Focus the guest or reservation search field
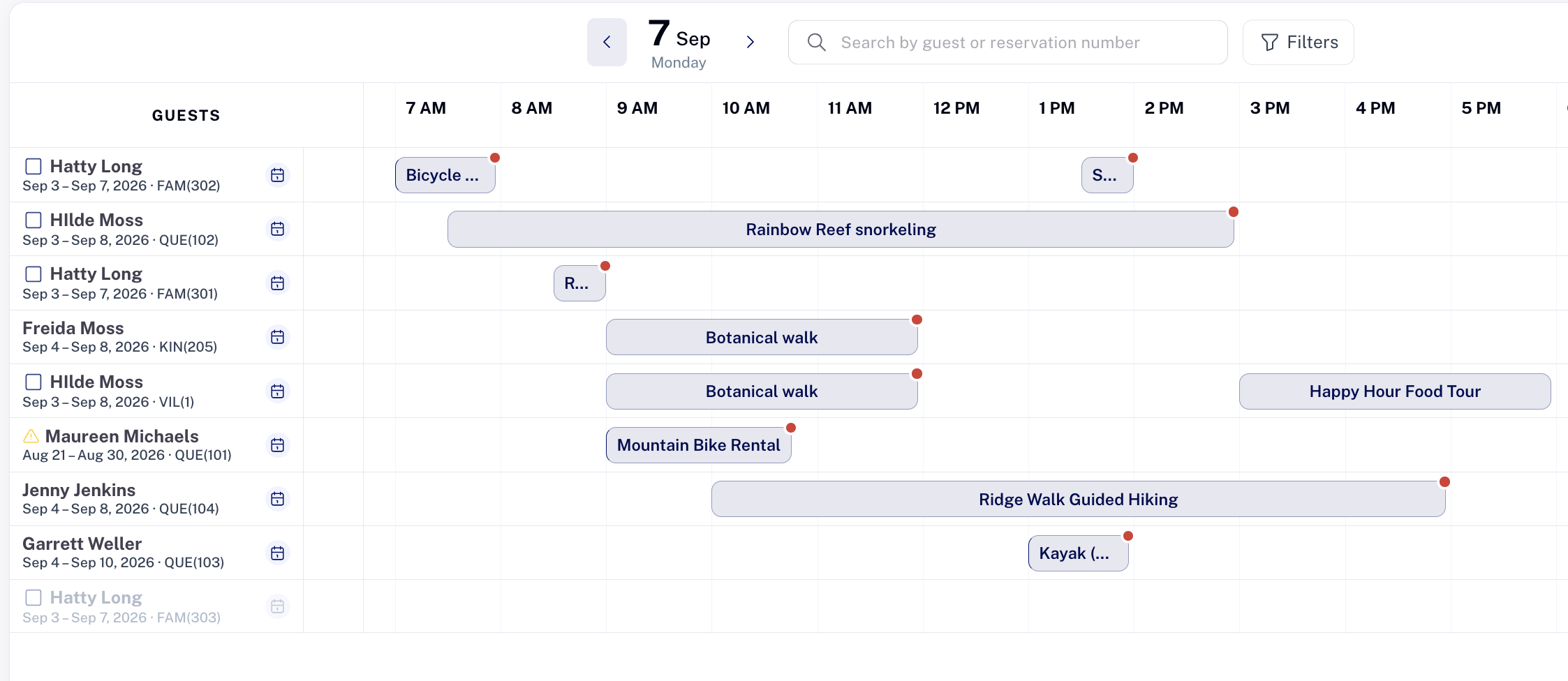 pyautogui.click(x=1008, y=43)
